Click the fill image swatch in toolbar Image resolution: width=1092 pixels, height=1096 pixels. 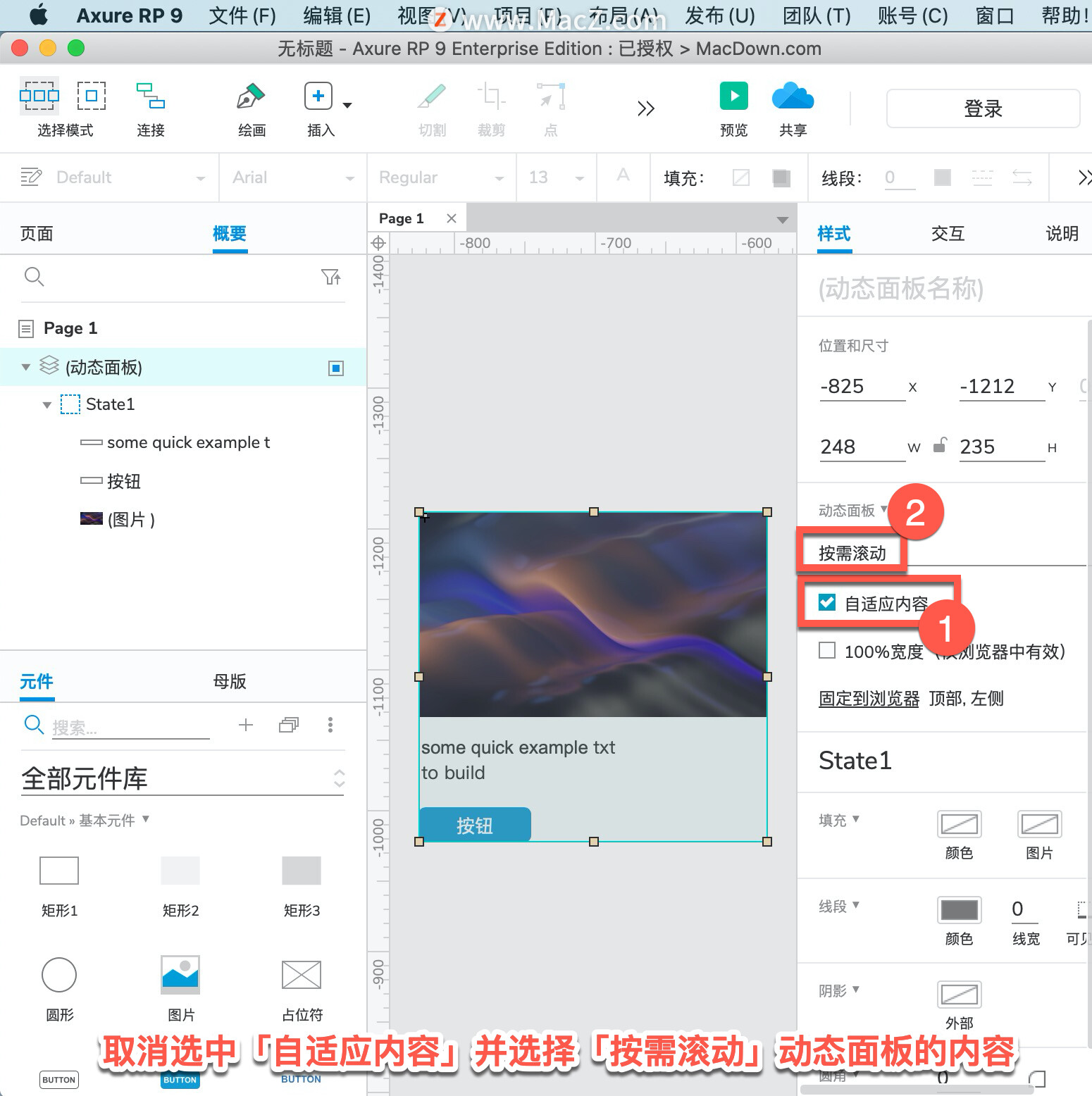coord(781,178)
